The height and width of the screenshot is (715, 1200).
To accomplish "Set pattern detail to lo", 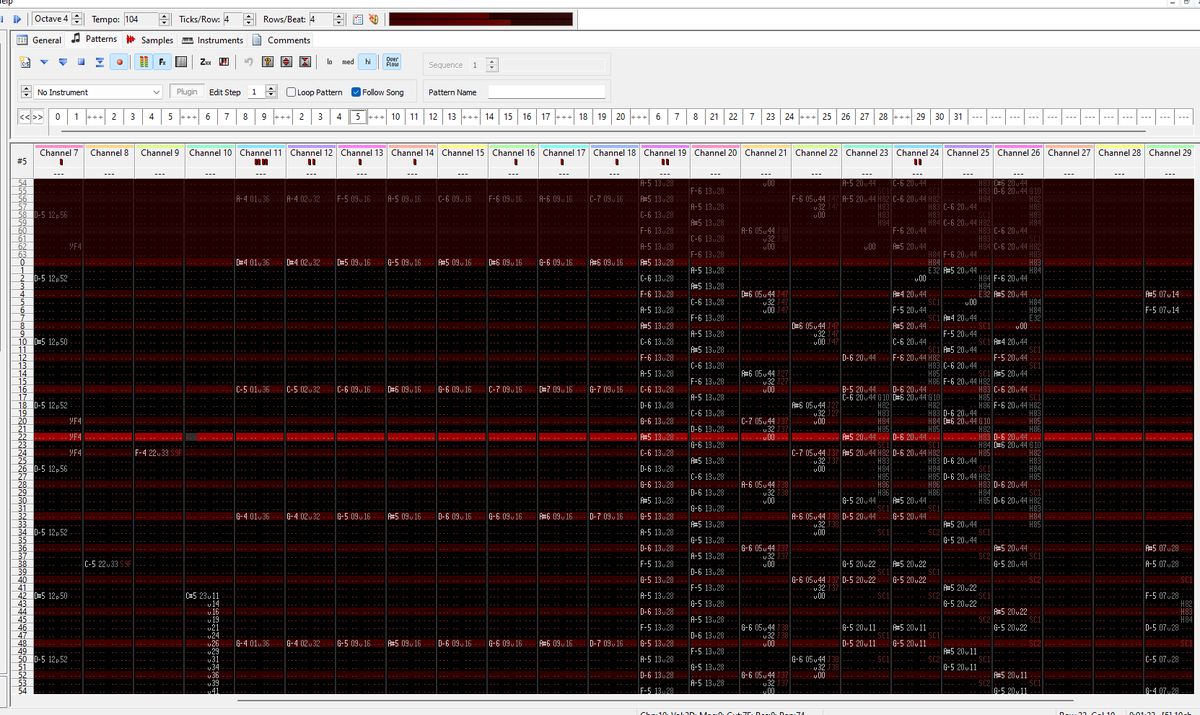I will (x=329, y=62).
